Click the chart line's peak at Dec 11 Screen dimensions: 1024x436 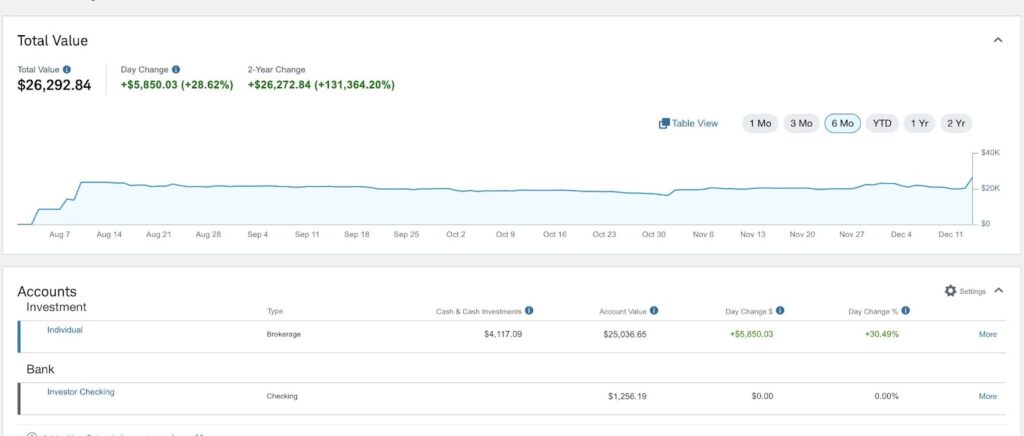[x=971, y=179]
